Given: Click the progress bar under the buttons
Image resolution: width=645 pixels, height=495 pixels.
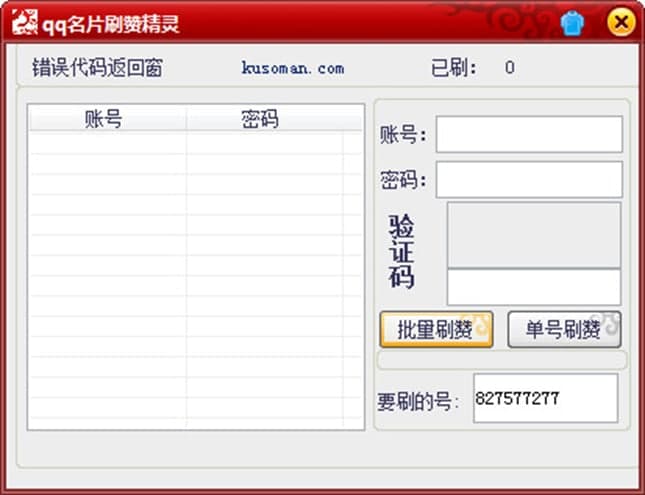Looking at the screenshot, I should (502, 360).
